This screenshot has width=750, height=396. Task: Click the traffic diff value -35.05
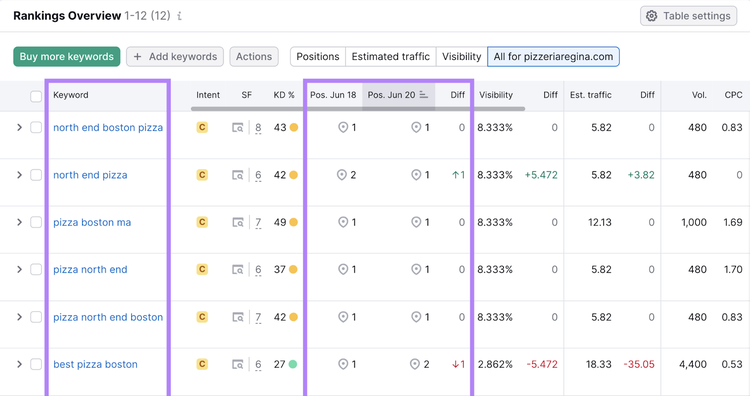coord(639,364)
